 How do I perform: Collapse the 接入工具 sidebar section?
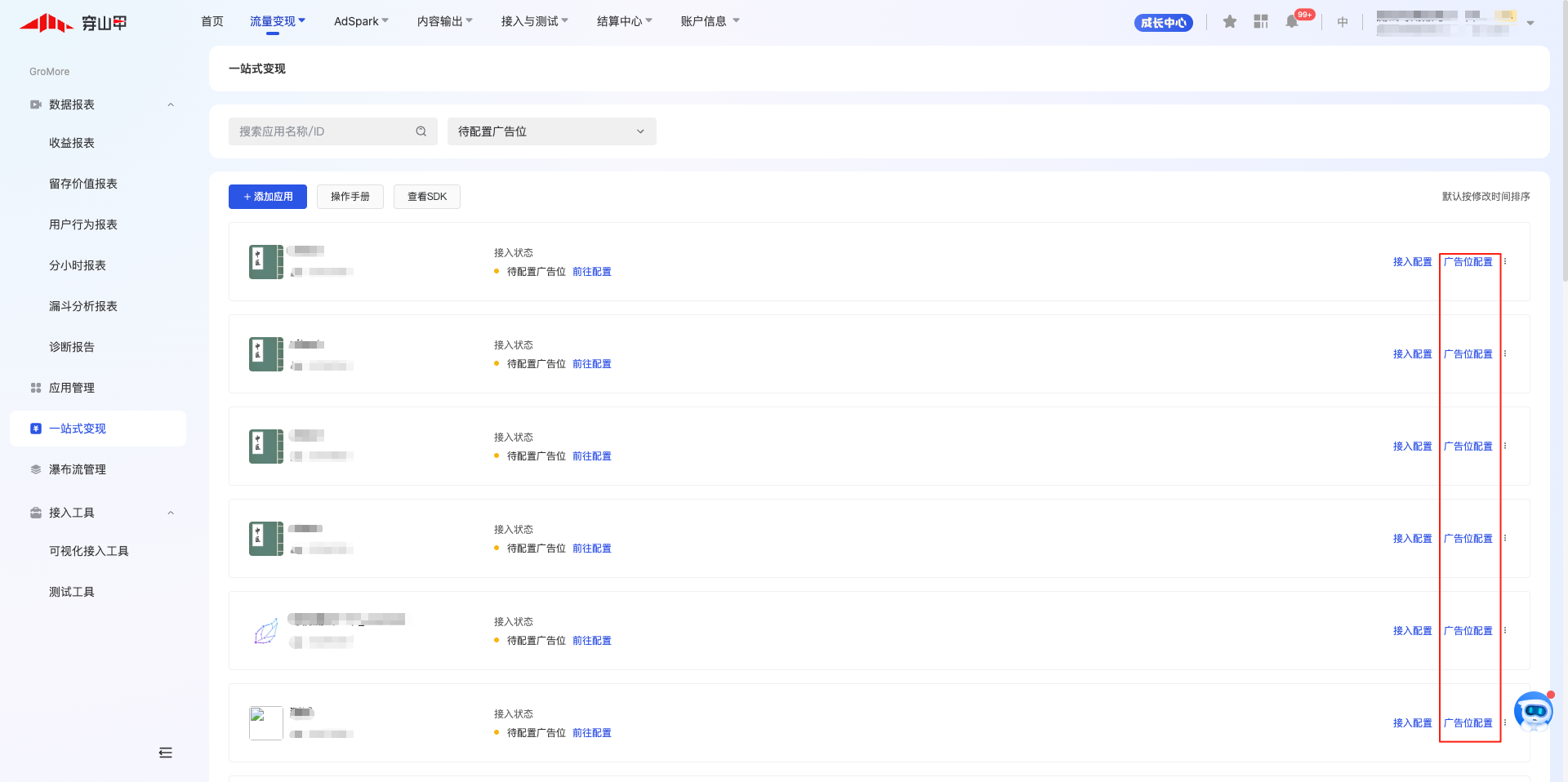(171, 513)
